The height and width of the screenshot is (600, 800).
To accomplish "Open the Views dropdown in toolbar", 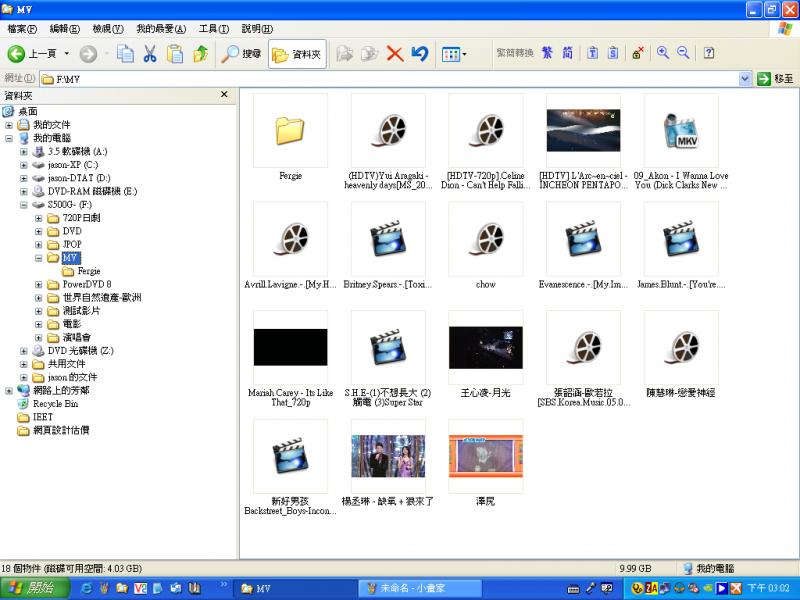I will coord(454,53).
